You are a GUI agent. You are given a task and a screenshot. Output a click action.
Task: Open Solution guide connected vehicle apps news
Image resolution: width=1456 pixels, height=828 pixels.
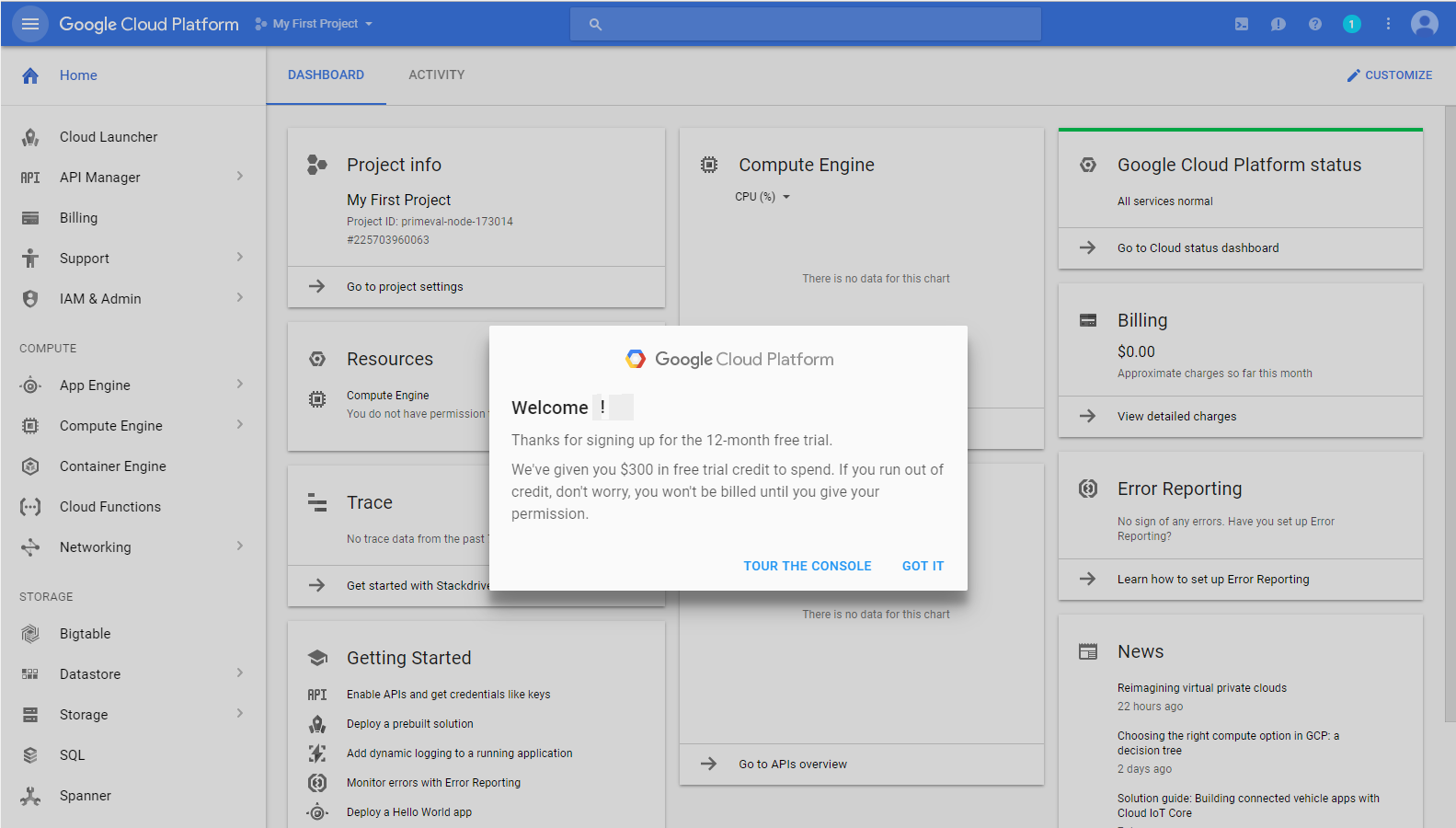coord(1248,806)
